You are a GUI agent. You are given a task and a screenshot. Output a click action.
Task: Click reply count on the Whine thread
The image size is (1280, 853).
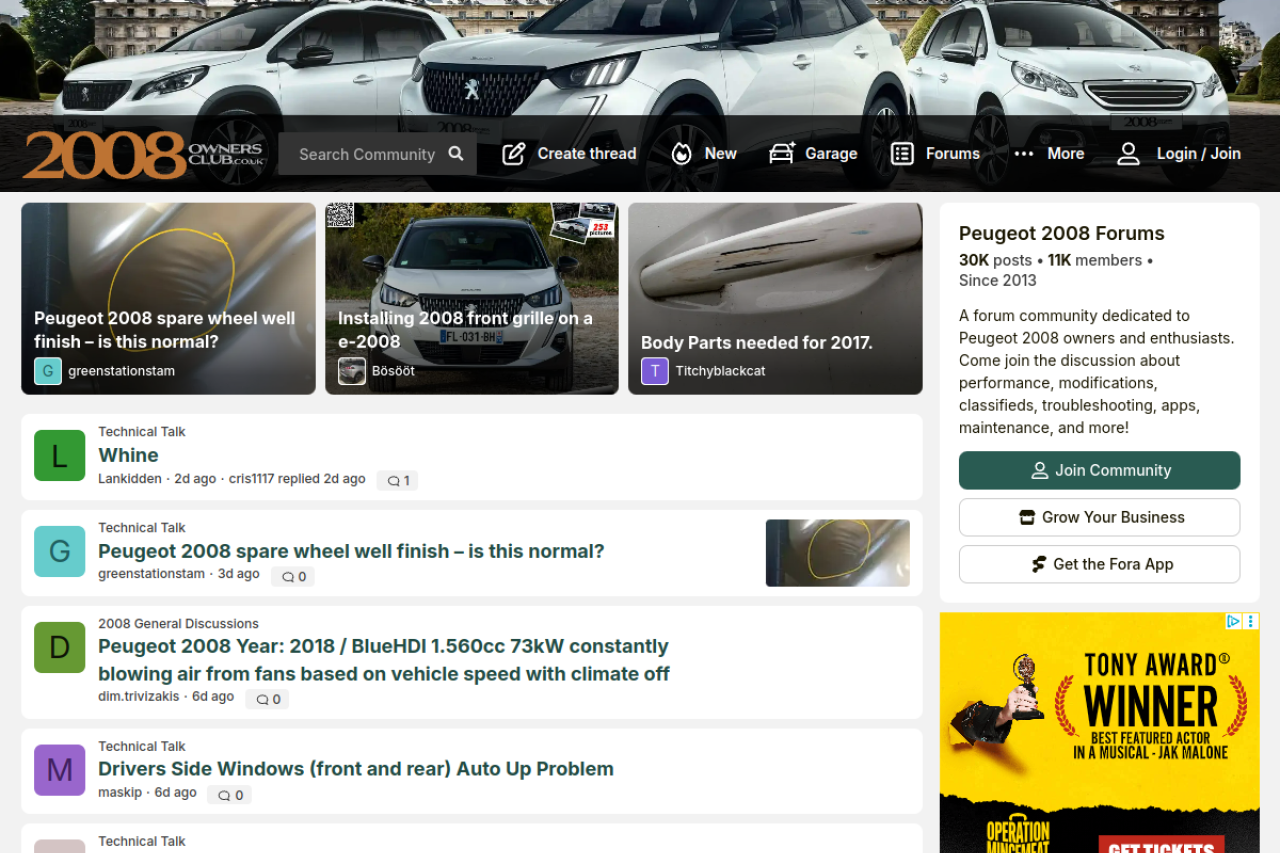[397, 481]
